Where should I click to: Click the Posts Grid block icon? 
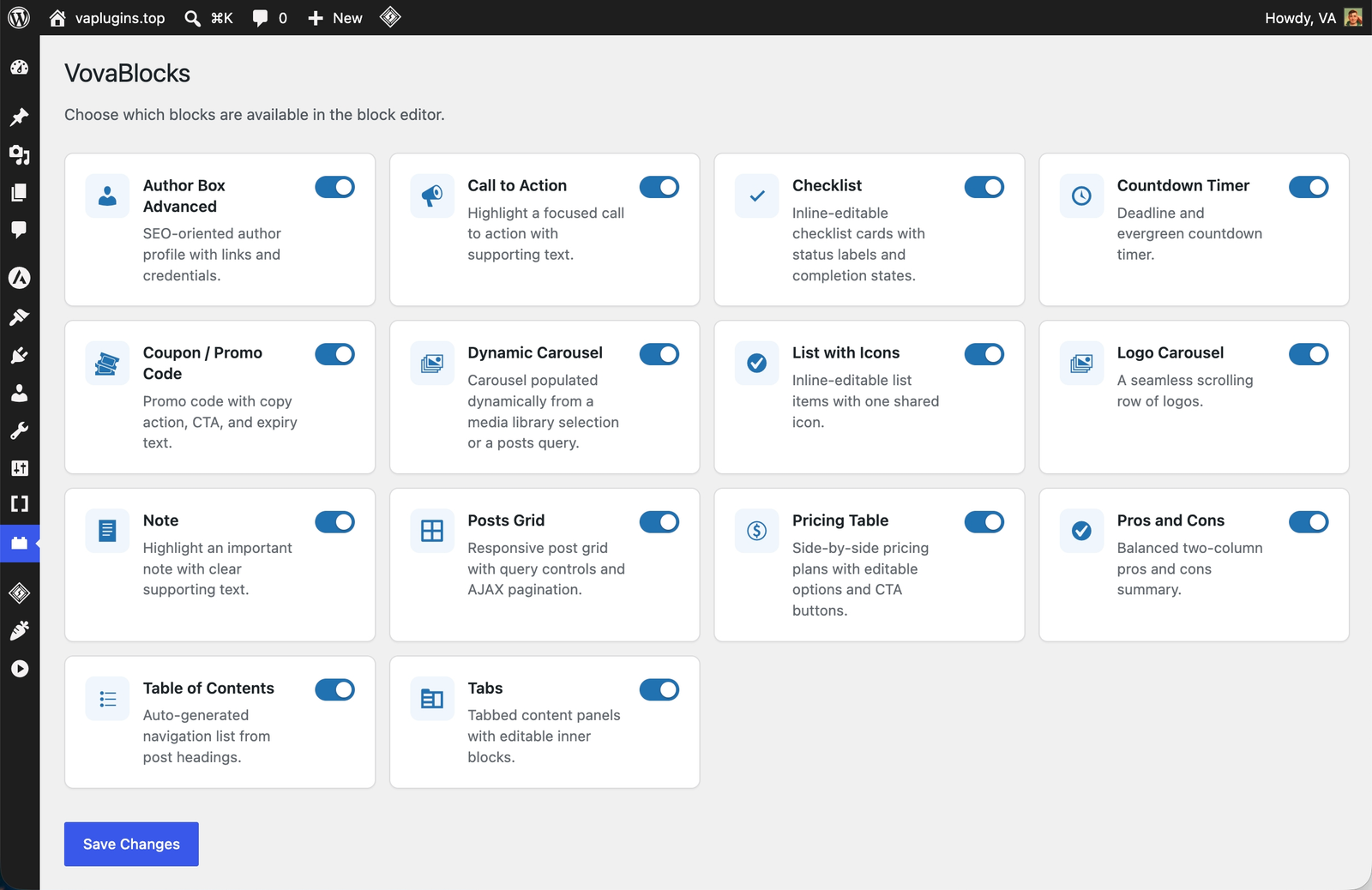click(432, 531)
